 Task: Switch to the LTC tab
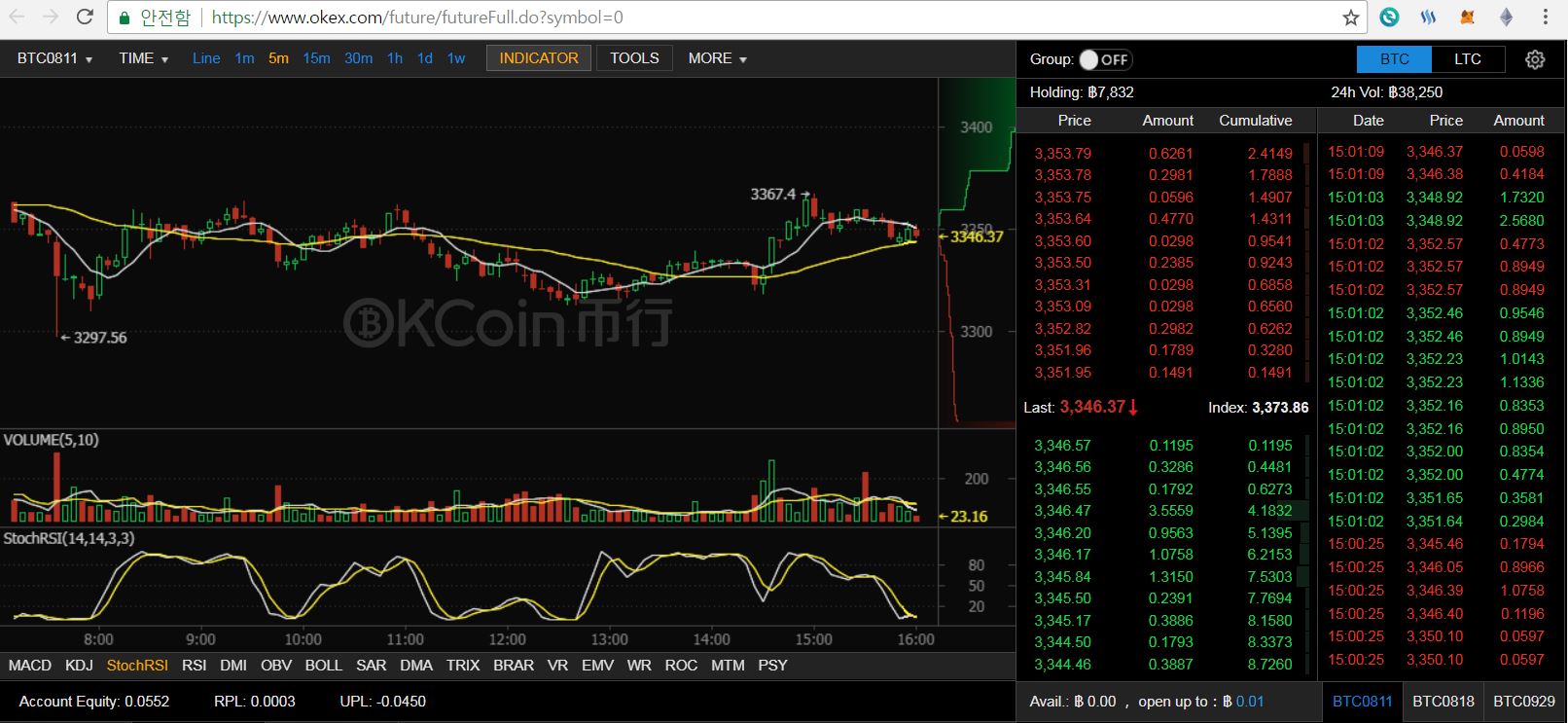click(x=1468, y=59)
